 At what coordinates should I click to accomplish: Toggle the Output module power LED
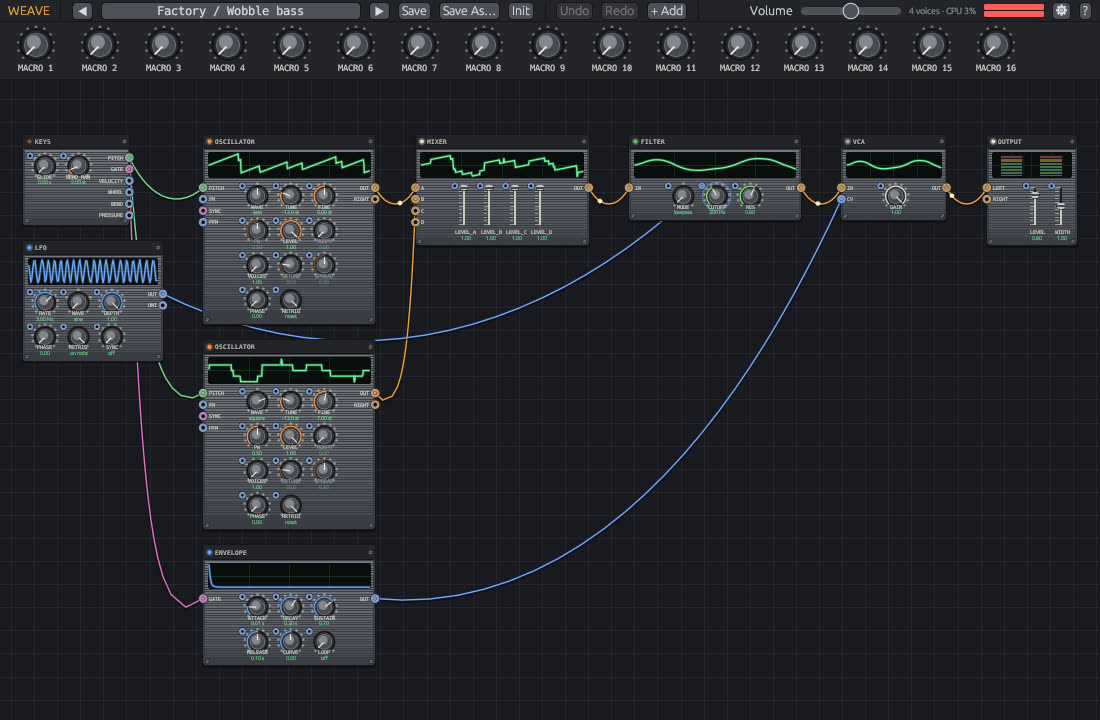993,142
